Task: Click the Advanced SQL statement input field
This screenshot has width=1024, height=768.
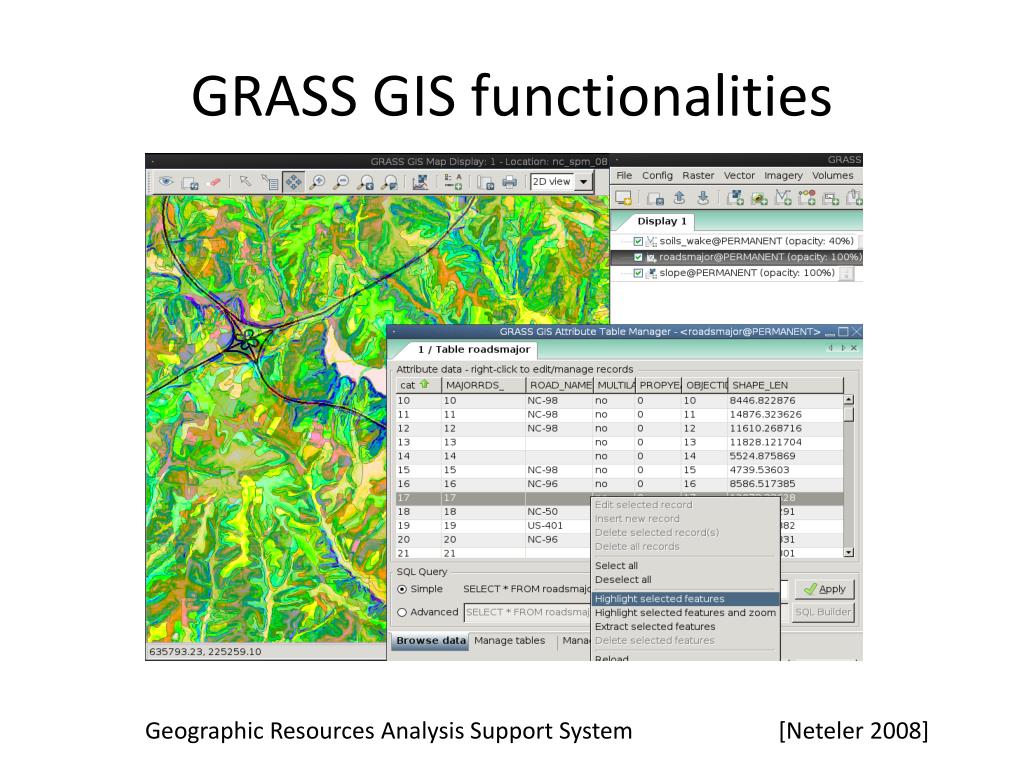Action: click(x=527, y=613)
